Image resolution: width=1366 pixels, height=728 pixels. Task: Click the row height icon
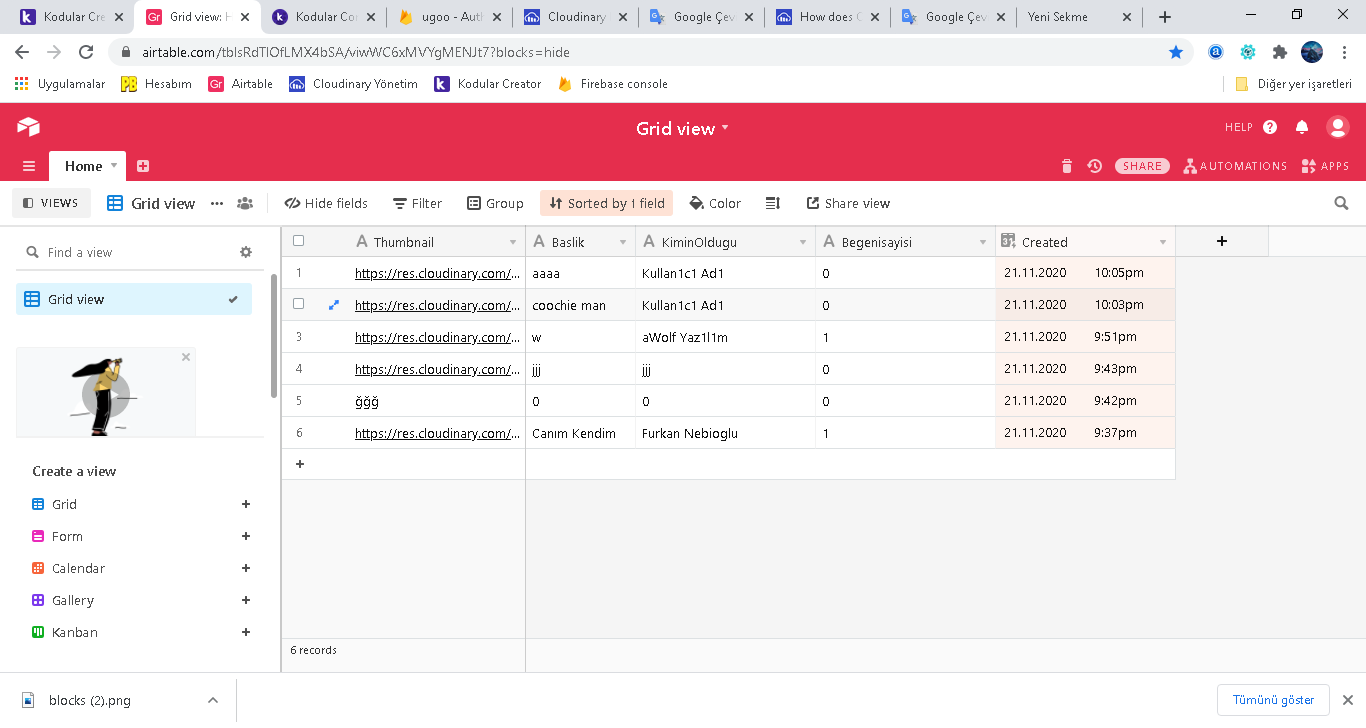(772, 203)
